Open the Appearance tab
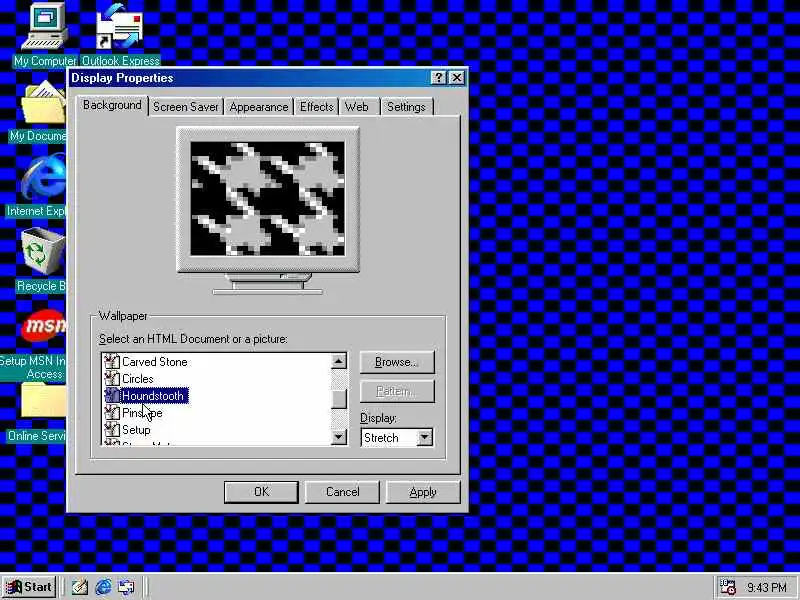The height and width of the screenshot is (600, 800). pos(259,107)
